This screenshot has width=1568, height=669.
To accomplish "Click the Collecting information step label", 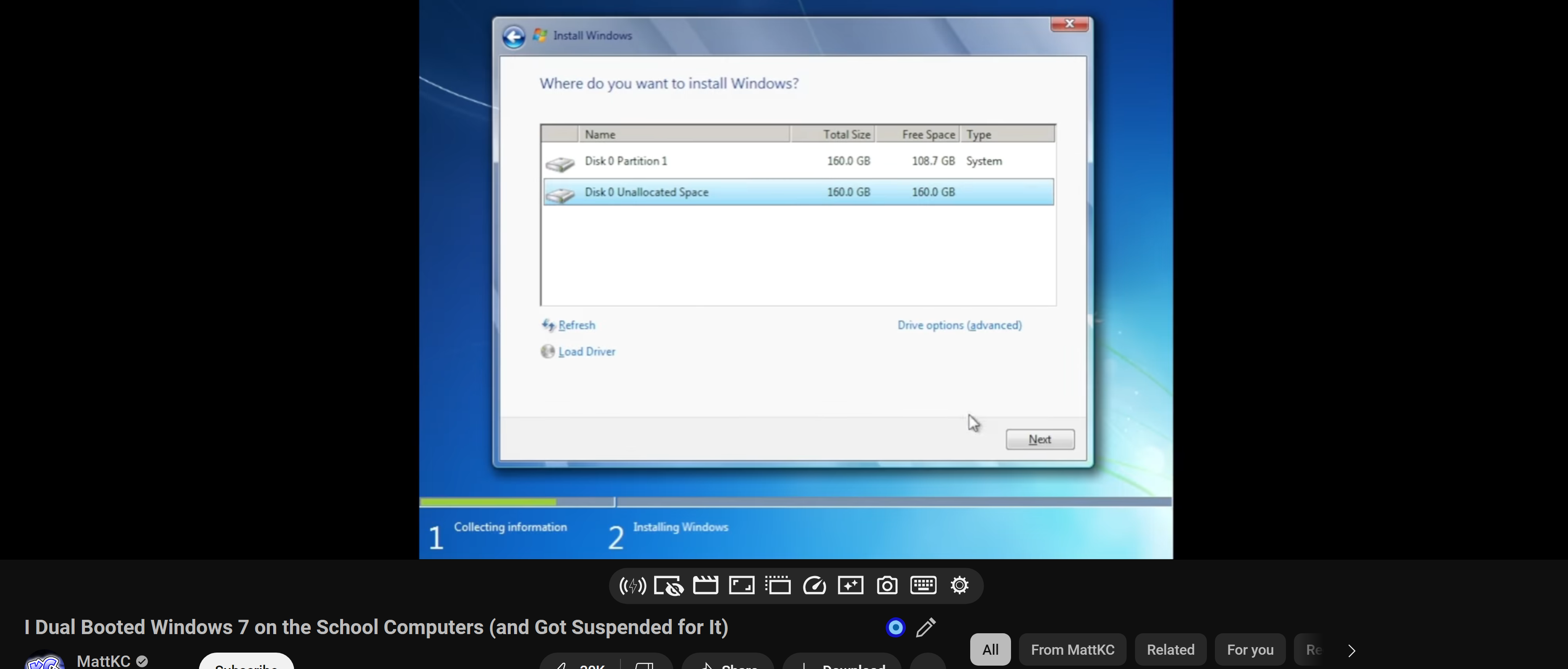I will click(x=510, y=527).
